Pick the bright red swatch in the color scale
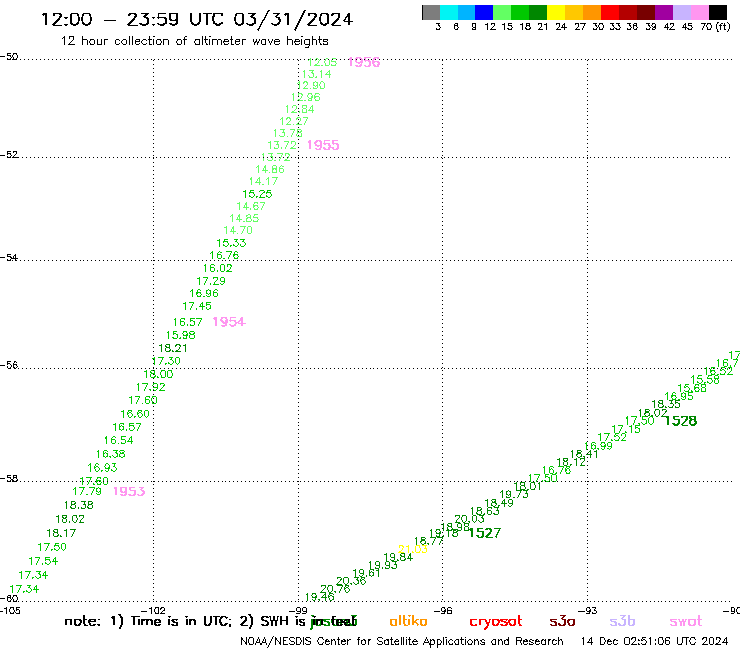The width and height of the screenshot is (740, 650). click(x=610, y=12)
